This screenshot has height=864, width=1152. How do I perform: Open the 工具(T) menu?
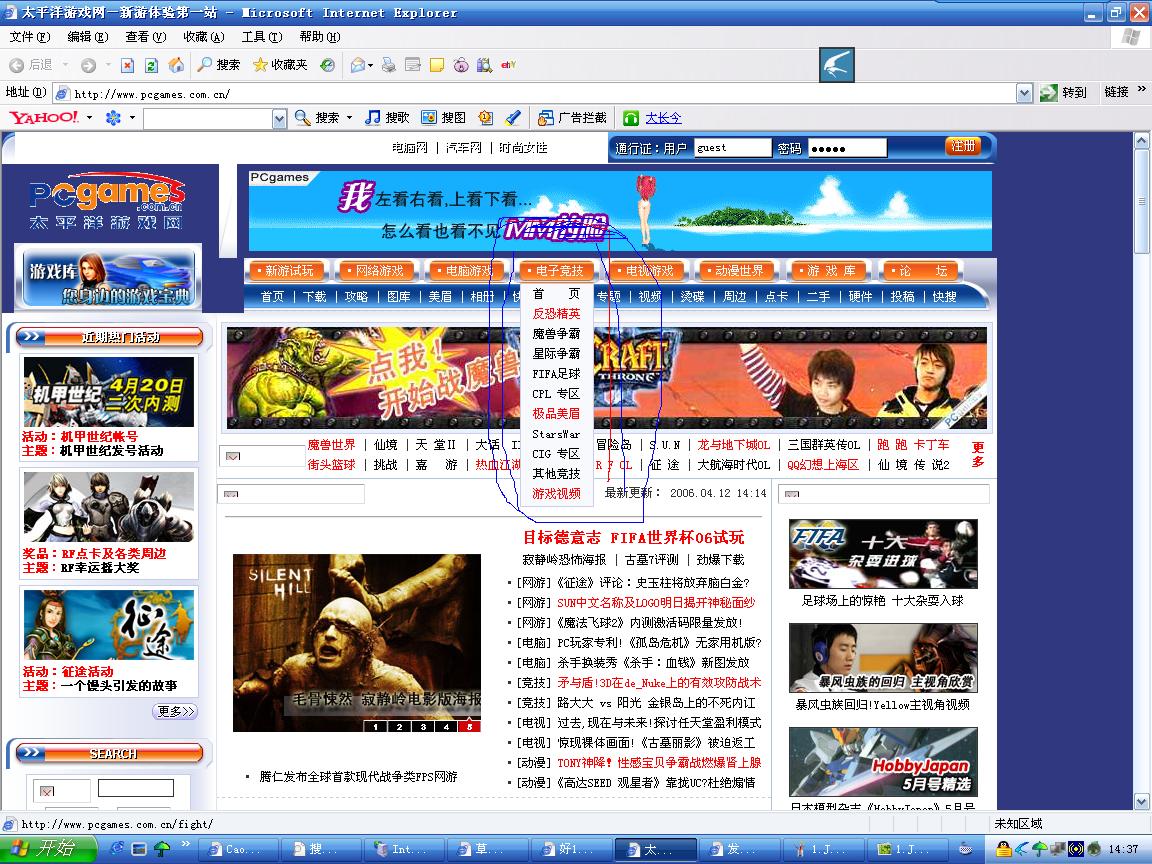(262, 36)
